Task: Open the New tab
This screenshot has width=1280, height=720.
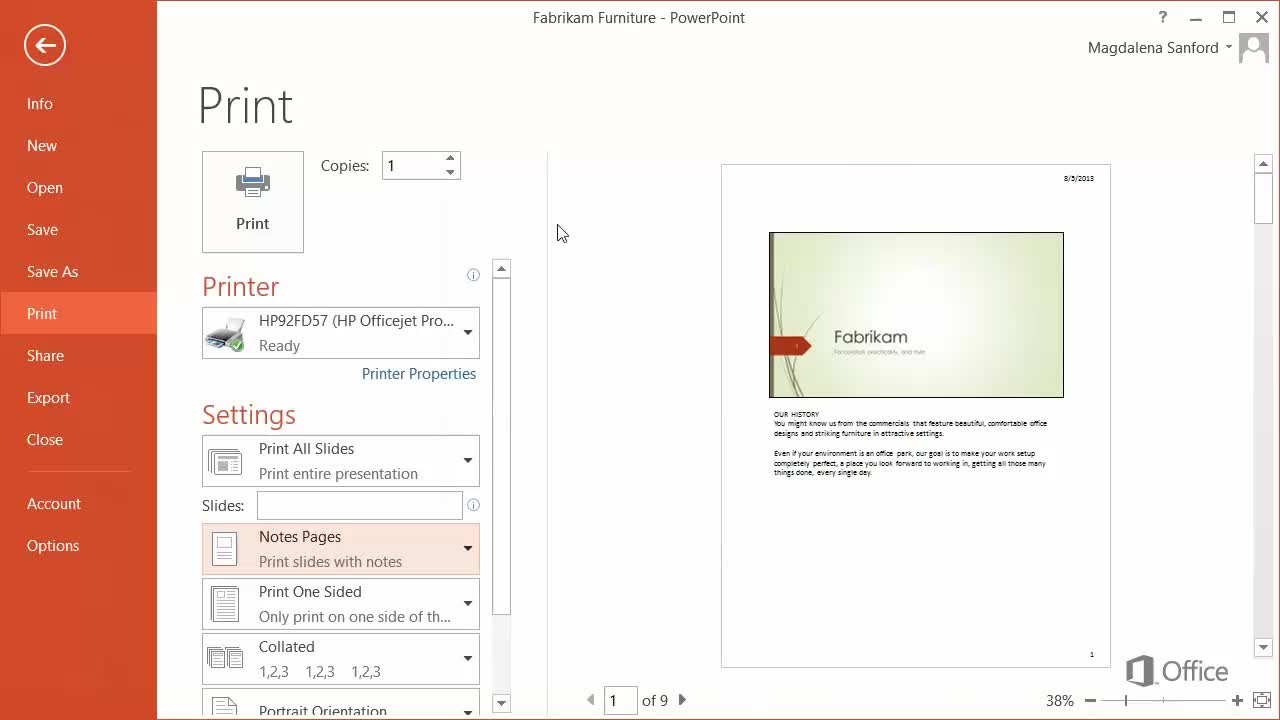Action: pos(78,146)
